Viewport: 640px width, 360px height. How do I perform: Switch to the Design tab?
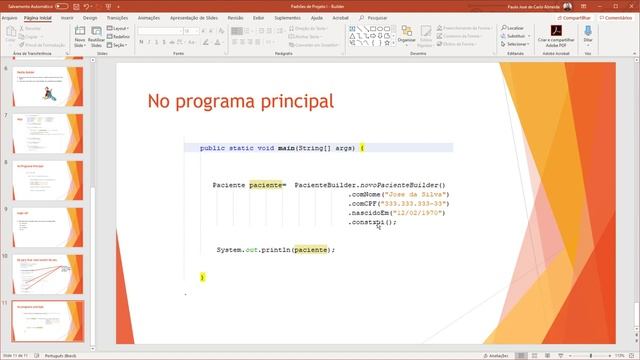click(x=90, y=18)
